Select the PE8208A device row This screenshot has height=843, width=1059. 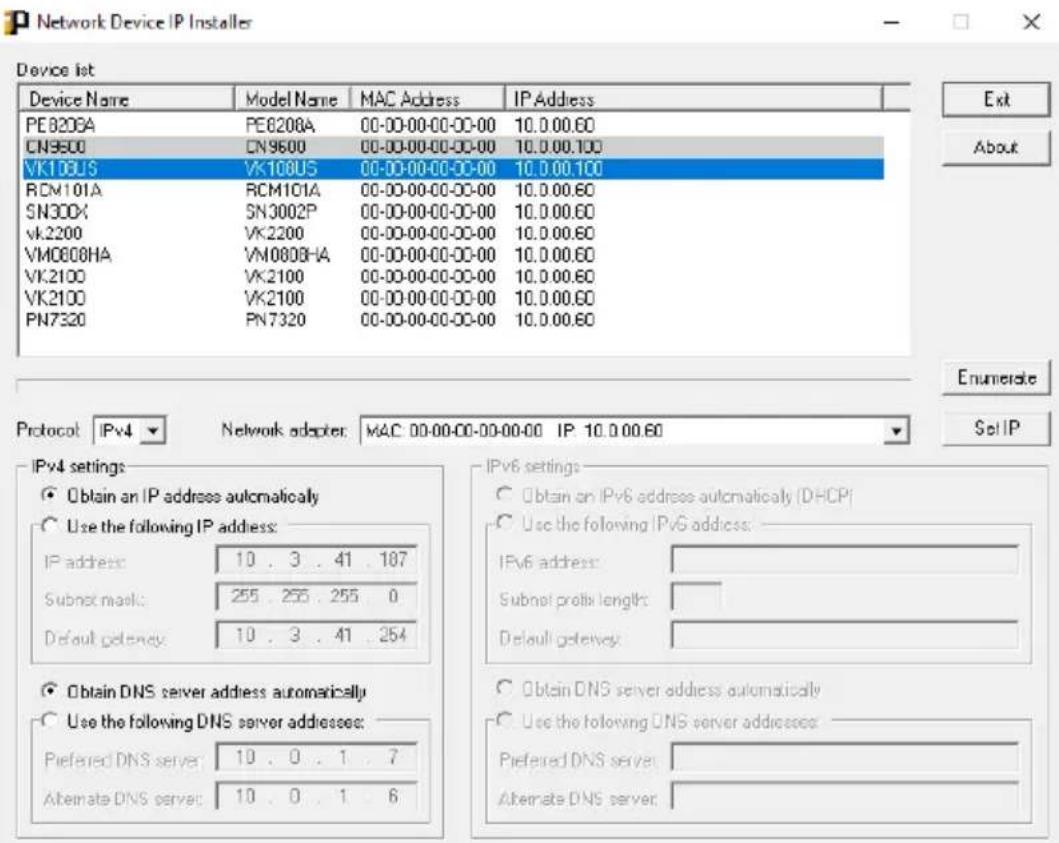(453, 126)
